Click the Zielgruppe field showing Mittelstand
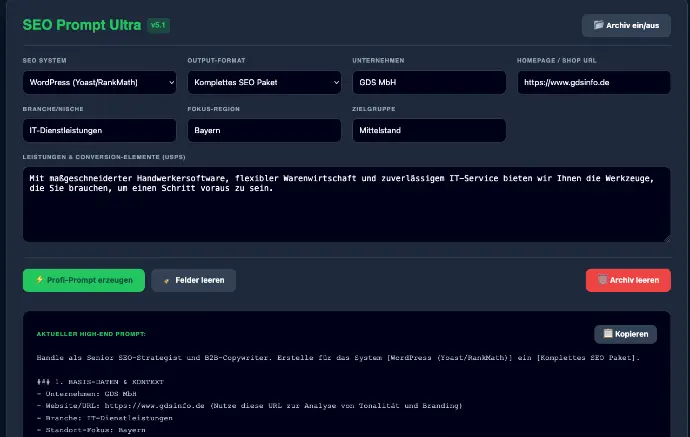 click(429, 130)
